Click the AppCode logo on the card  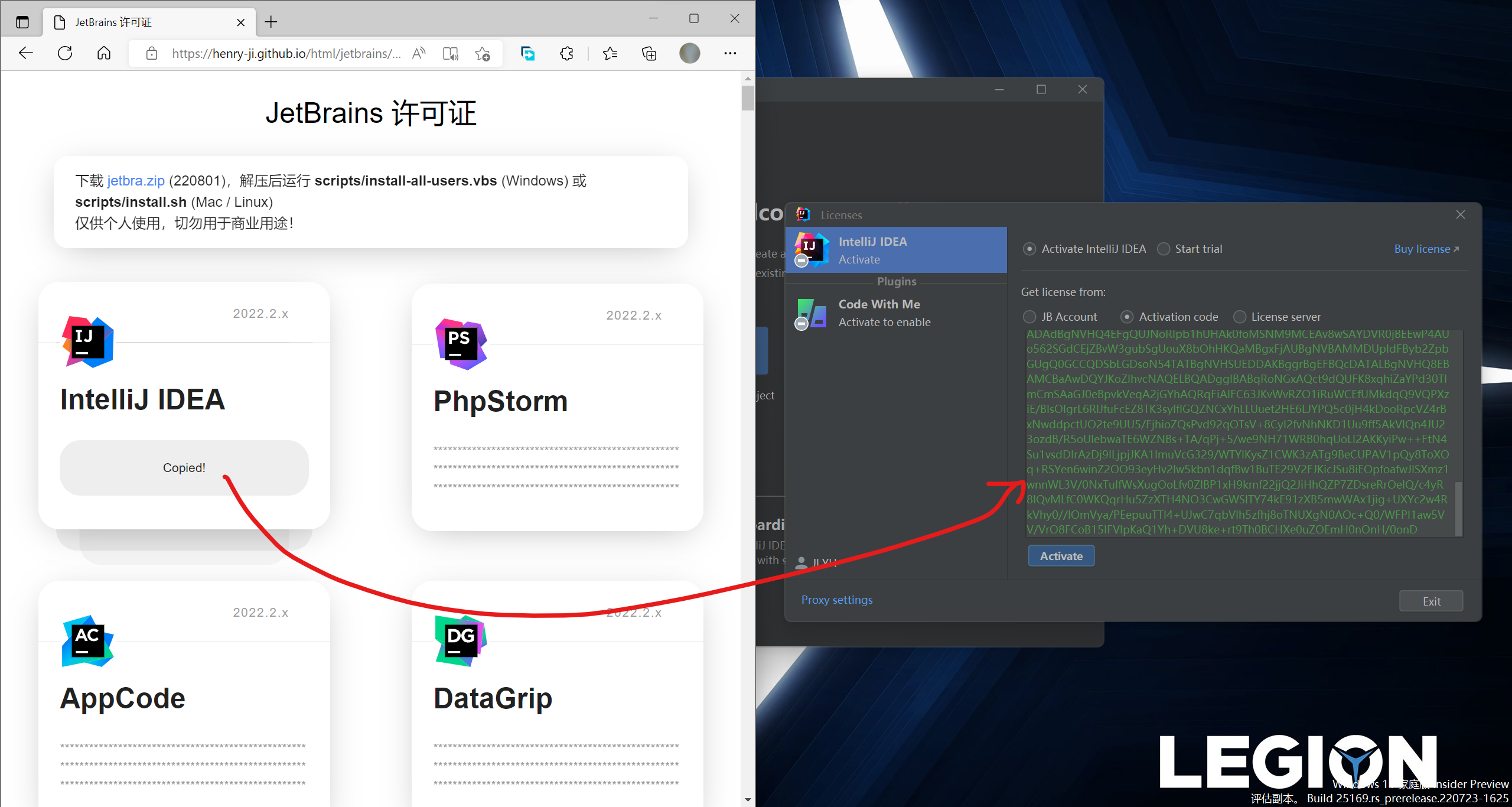coord(88,641)
